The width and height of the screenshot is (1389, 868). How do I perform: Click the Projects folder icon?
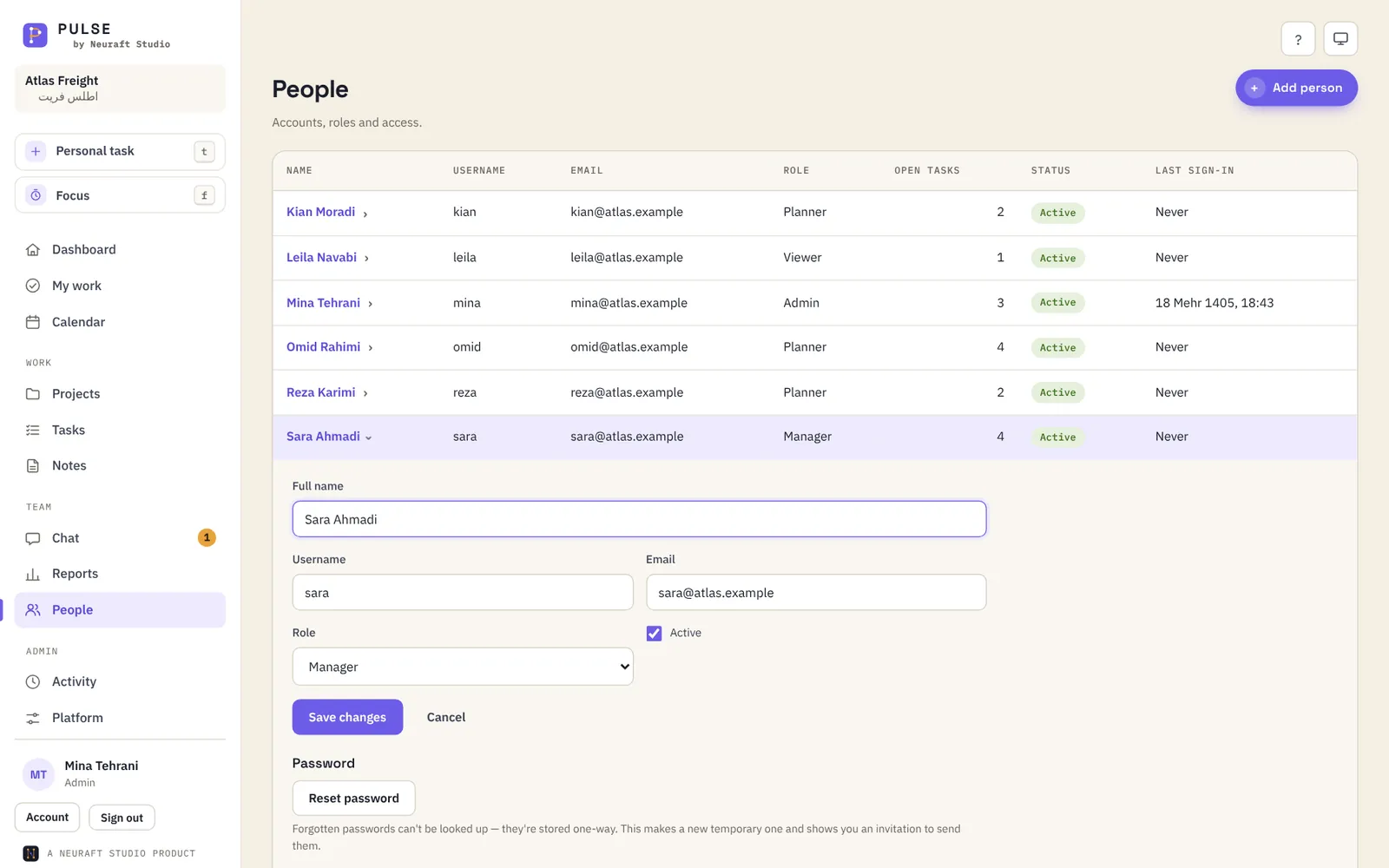click(x=33, y=394)
